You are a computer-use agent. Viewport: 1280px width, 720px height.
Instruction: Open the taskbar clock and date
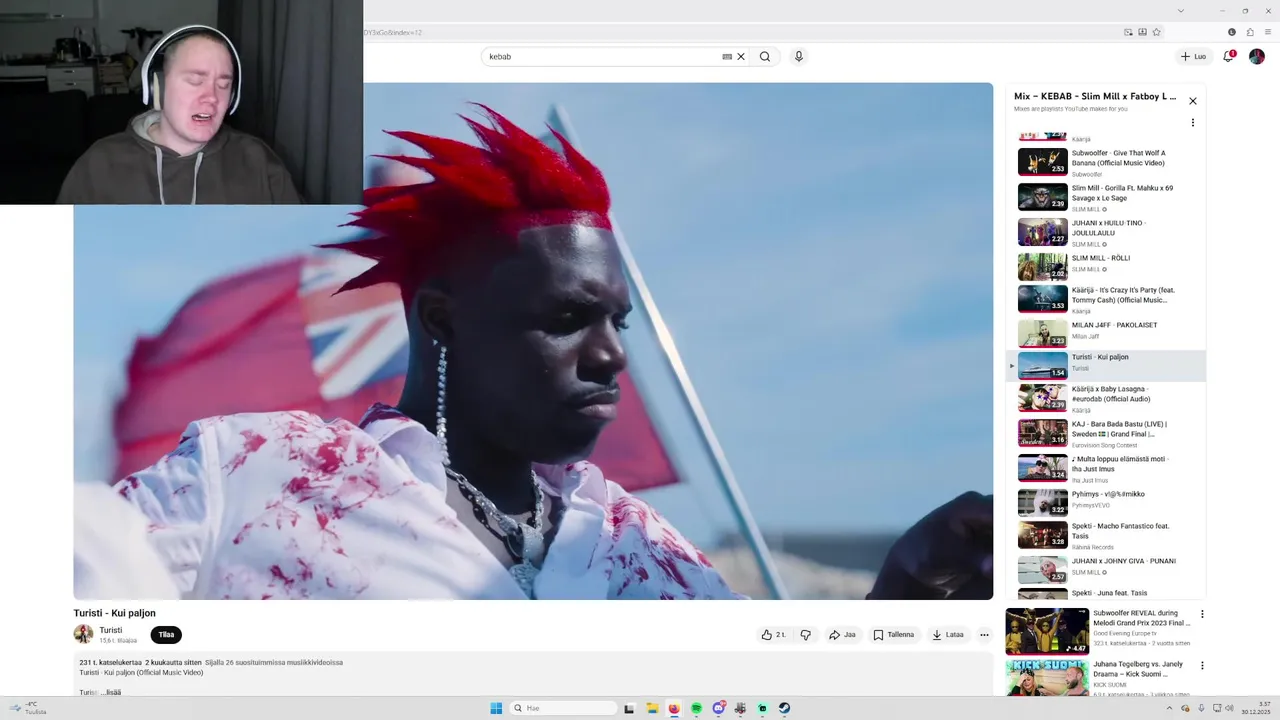1256,708
